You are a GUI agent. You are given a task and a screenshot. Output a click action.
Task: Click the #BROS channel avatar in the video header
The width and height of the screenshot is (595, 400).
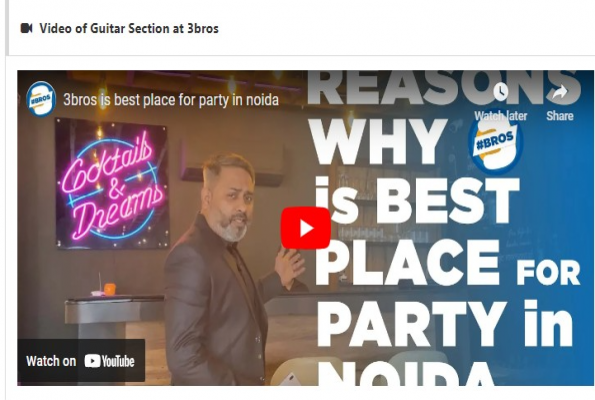point(41,99)
